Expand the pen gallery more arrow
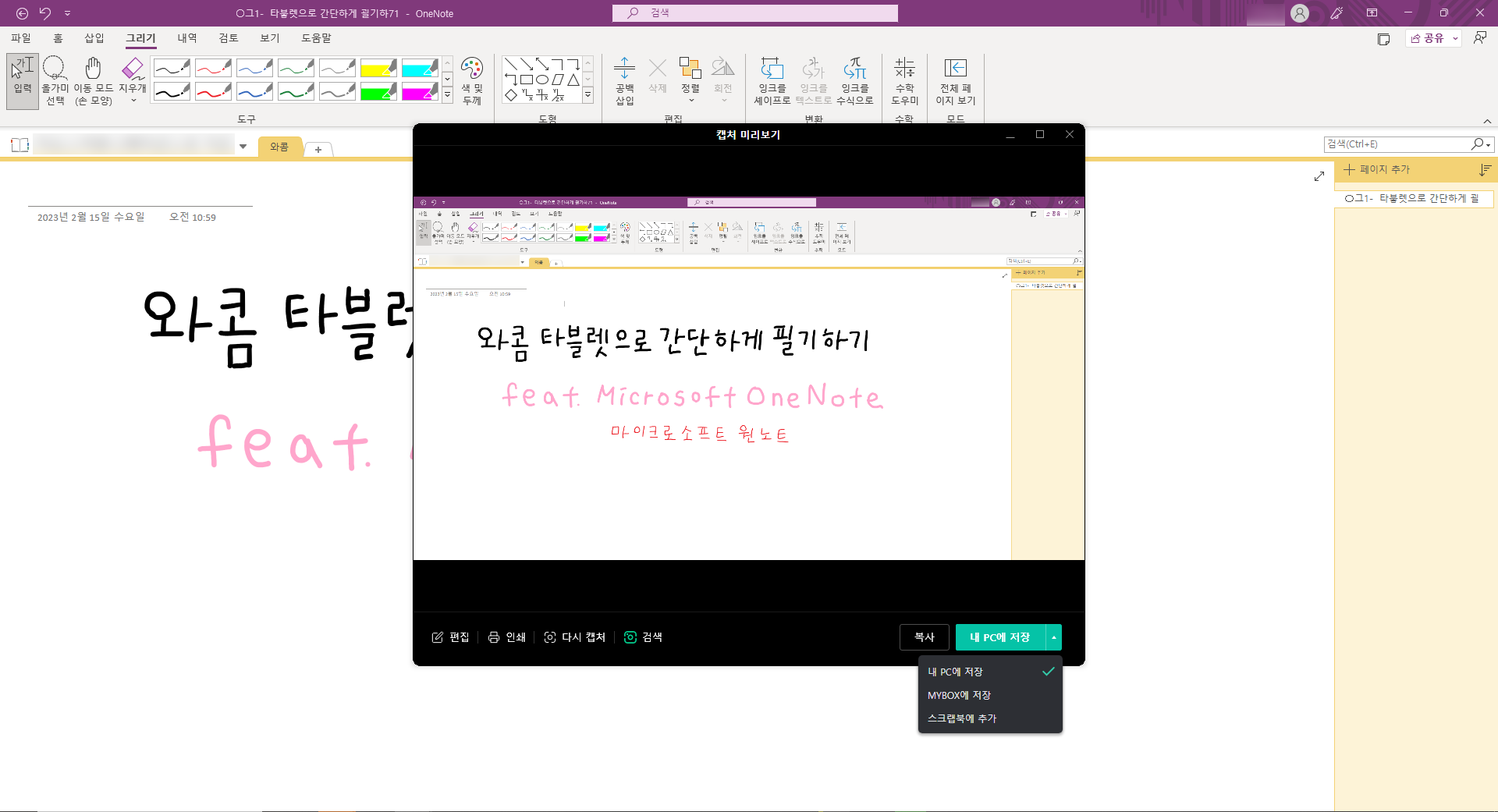This screenshot has height=812, width=1498. pos(448,95)
